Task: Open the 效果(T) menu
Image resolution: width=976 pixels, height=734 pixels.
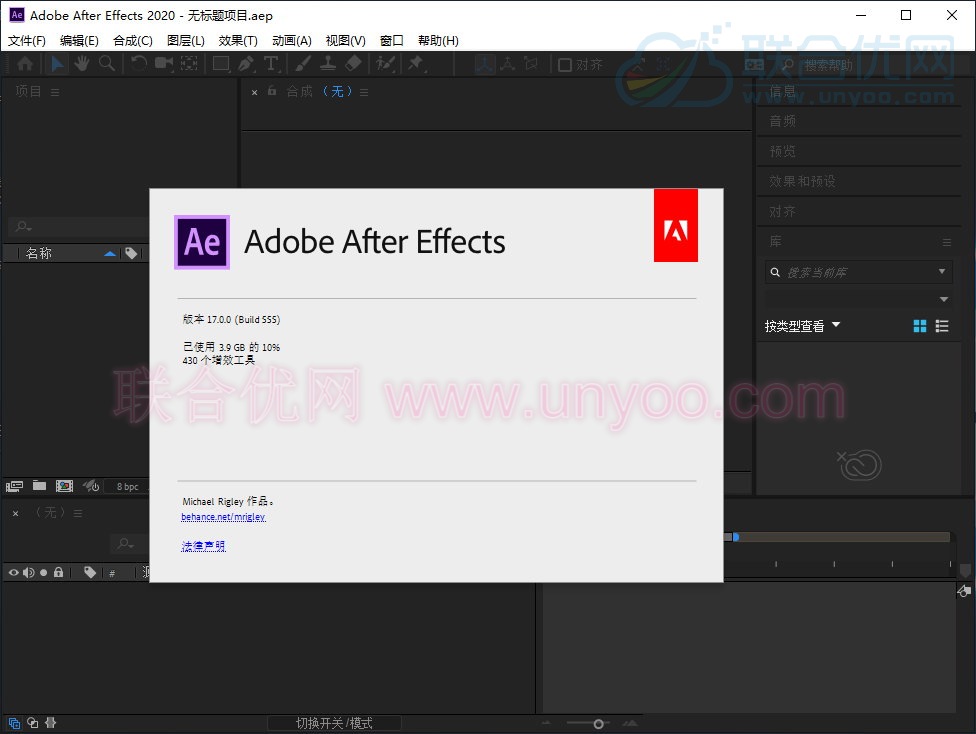Action: pyautogui.click(x=238, y=40)
